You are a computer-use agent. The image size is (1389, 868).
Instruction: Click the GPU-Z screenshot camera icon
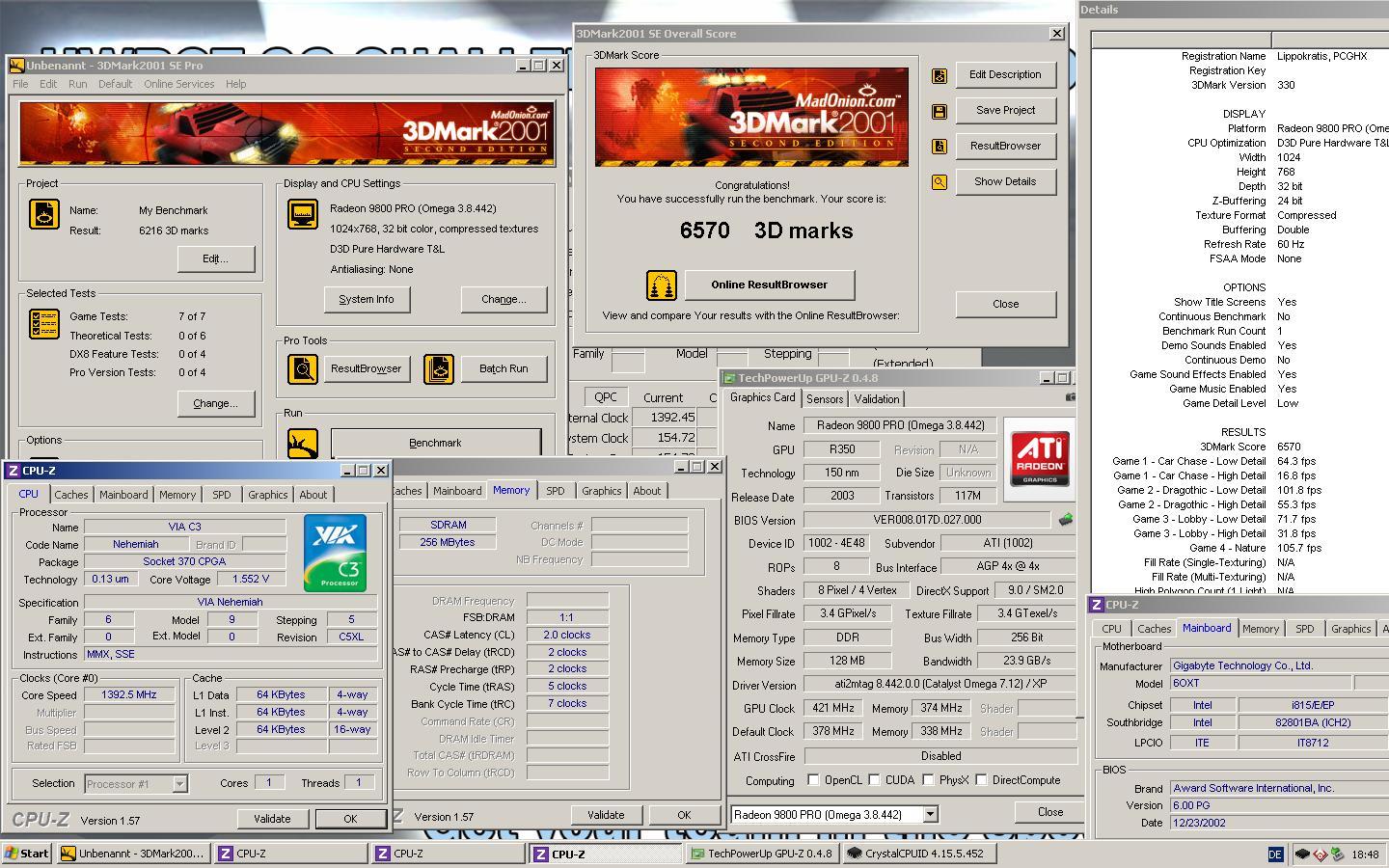[x=1070, y=396]
